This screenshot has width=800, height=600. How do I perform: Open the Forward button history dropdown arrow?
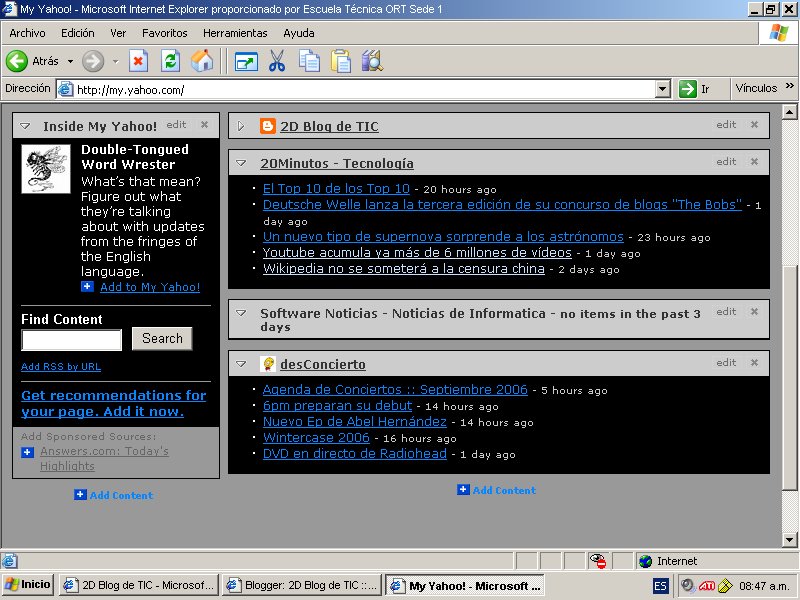click(115, 62)
